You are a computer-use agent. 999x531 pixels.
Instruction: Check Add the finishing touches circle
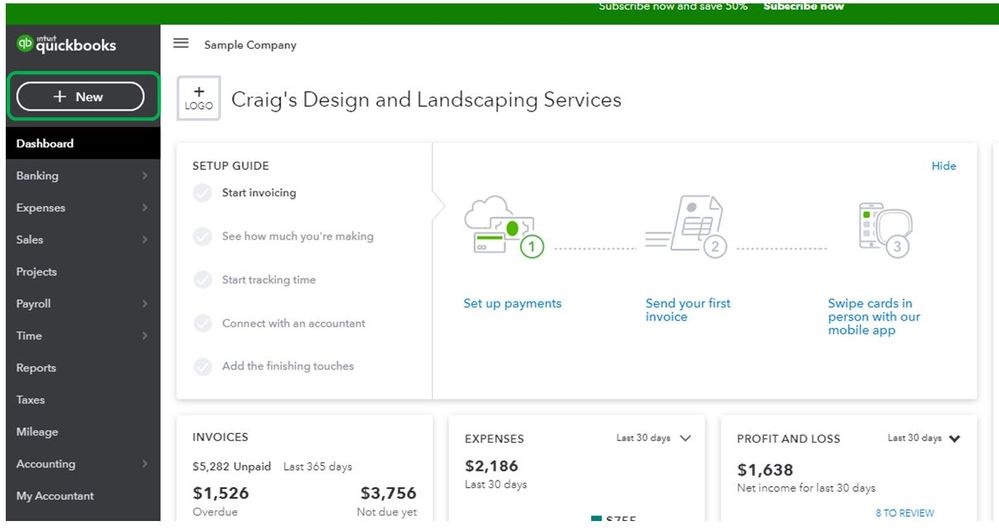203,367
